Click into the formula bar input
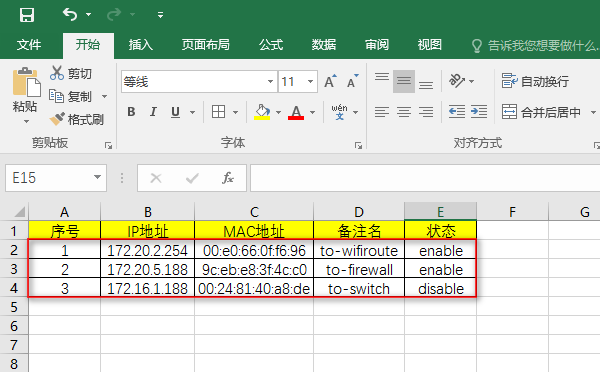 point(425,178)
